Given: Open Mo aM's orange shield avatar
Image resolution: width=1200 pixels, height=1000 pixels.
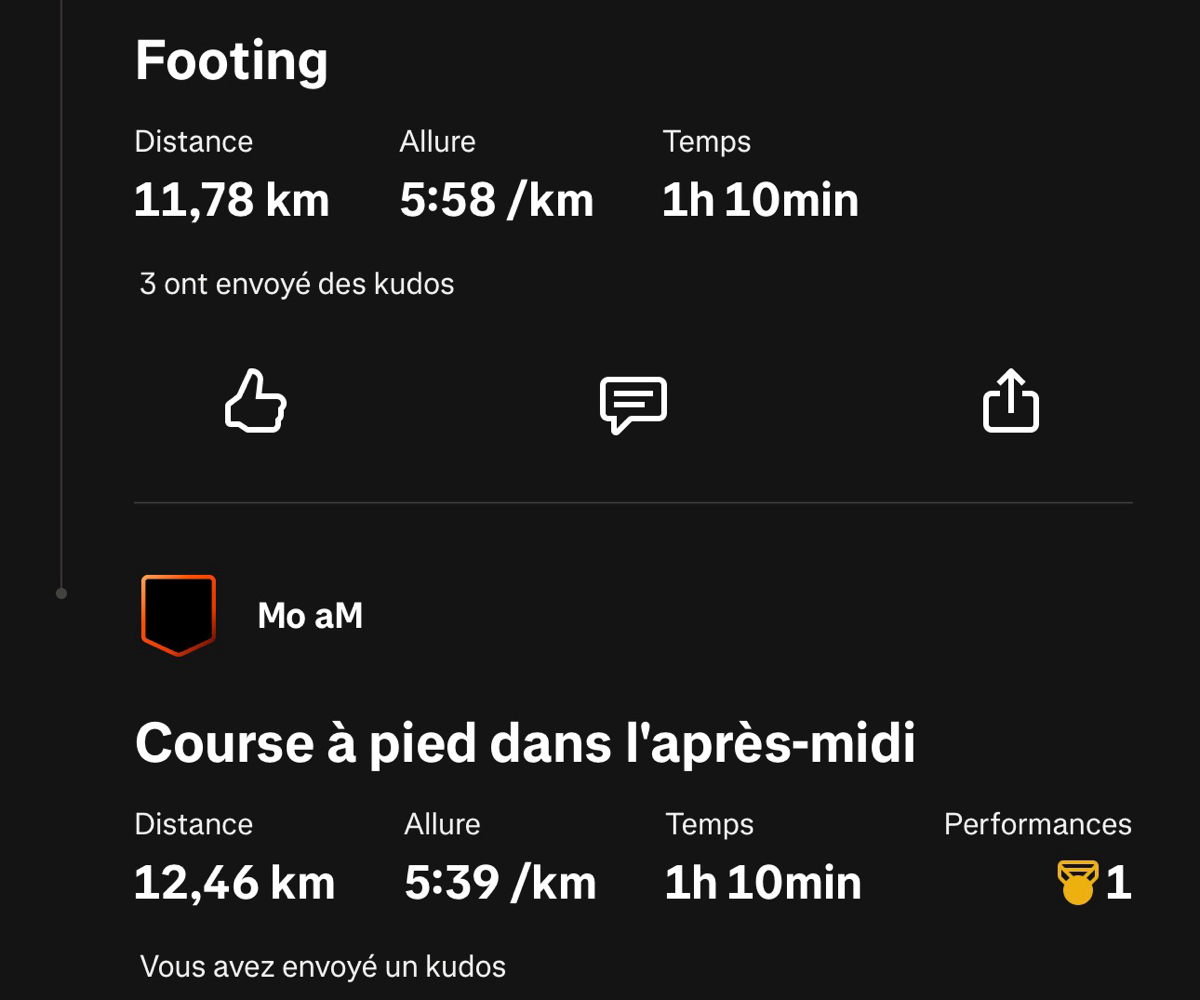Looking at the screenshot, I should tap(178, 615).
